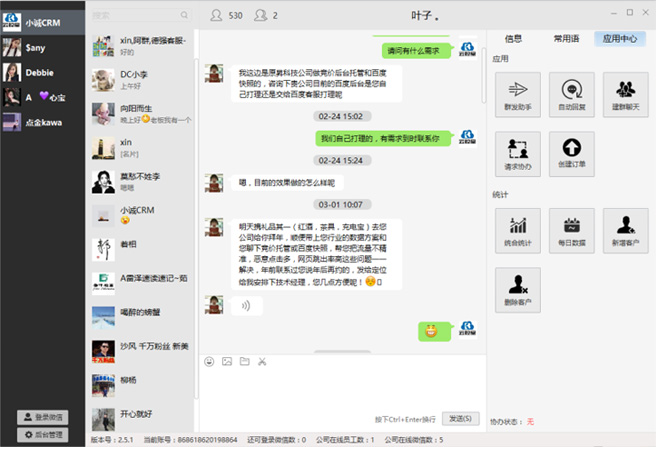Open the 每日数据 daily data tile
This screenshot has height=449, width=656.
(x=571, y=231)
